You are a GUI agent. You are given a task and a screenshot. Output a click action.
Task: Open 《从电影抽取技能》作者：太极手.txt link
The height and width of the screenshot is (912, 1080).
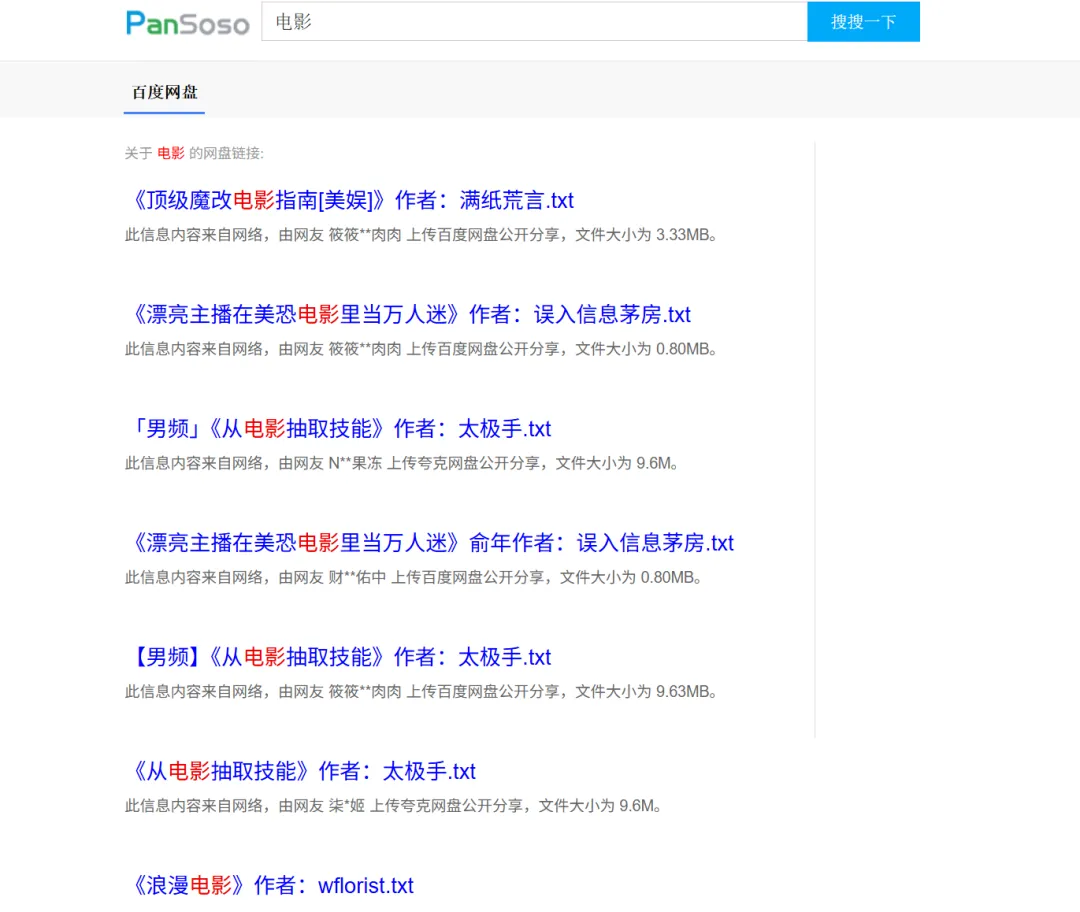302,771
